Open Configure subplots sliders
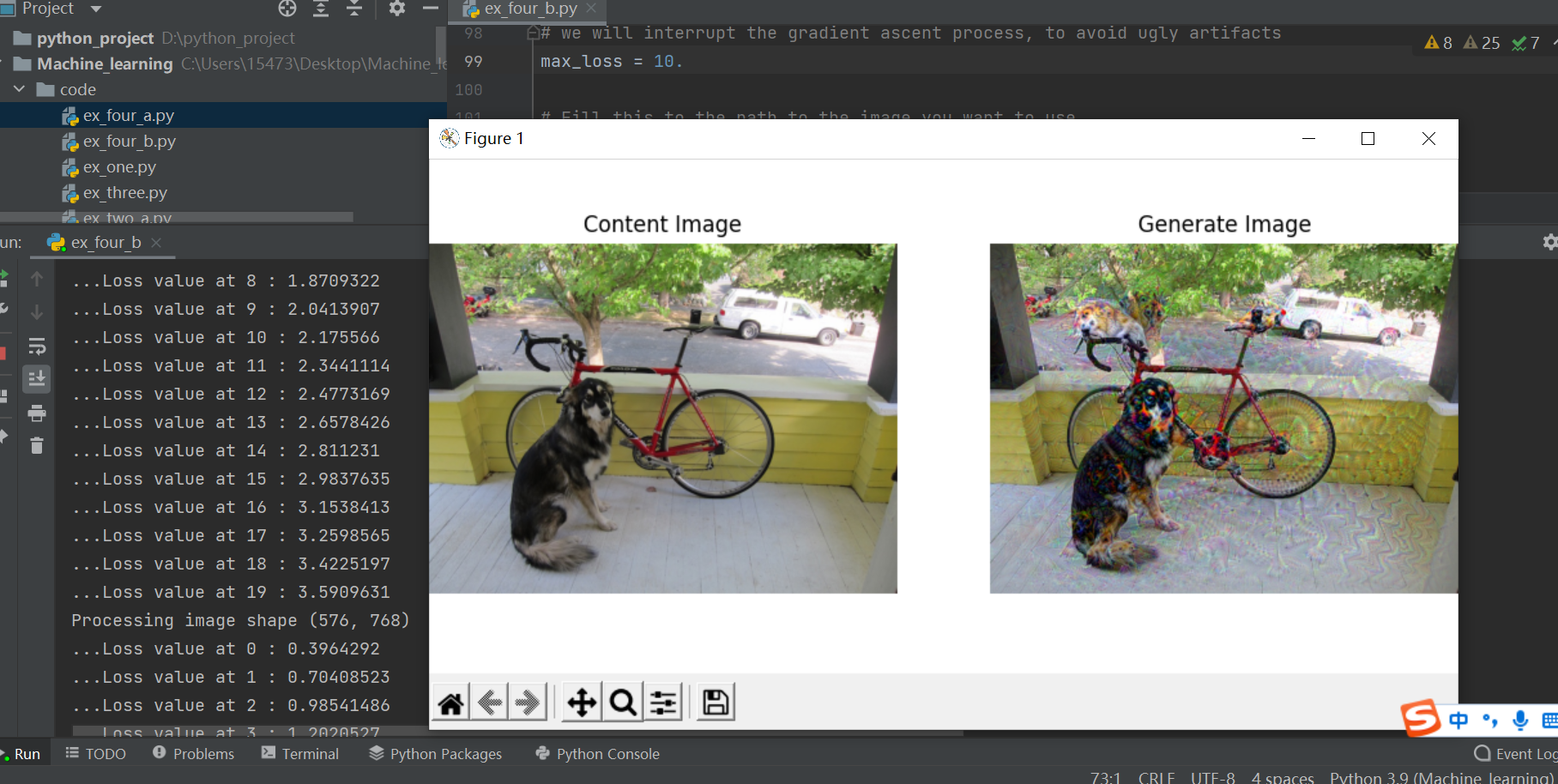Screen dimensions: 1558x784 pos(663,703)
